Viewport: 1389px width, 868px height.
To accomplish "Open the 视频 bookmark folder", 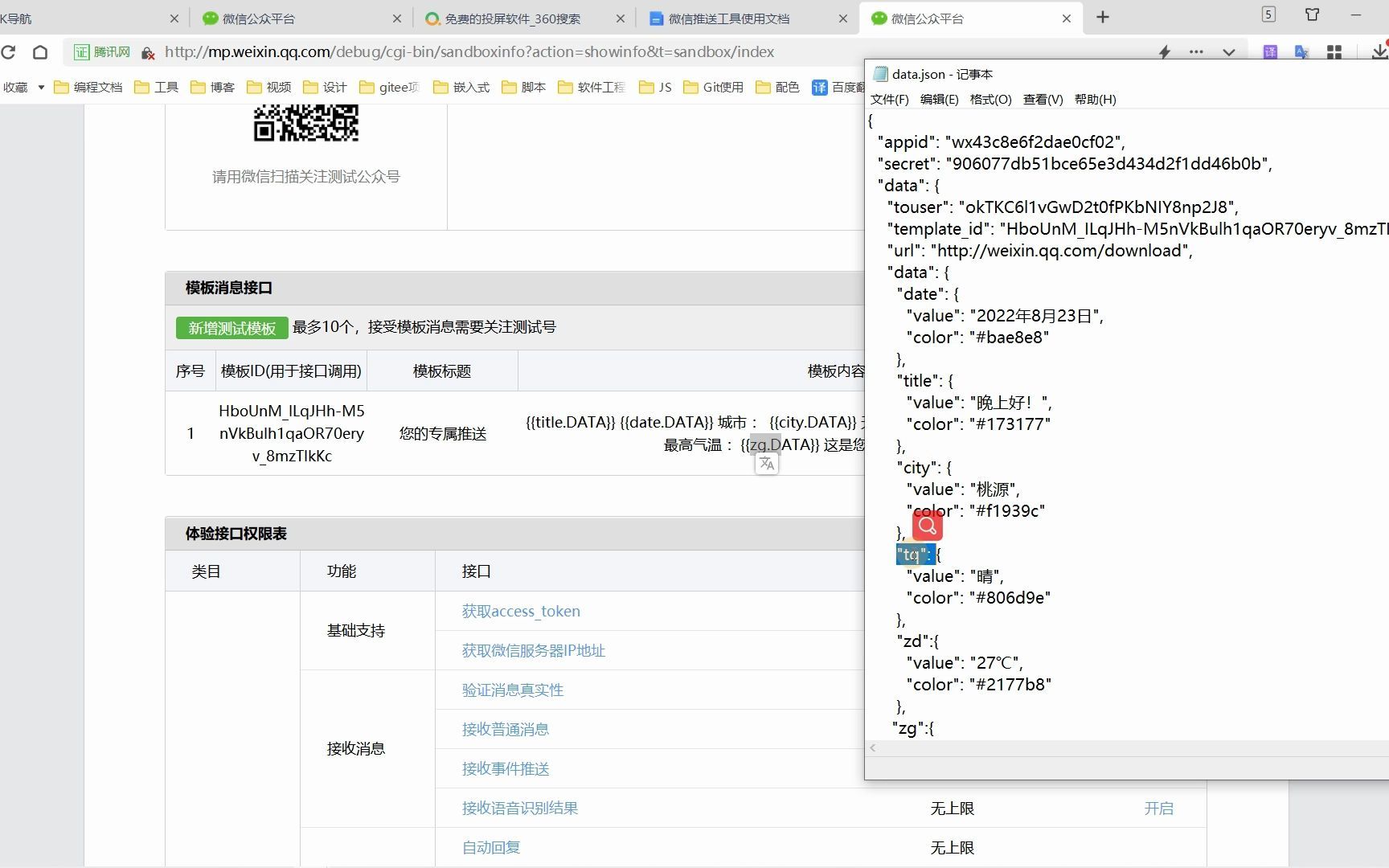I will [269, 88].
